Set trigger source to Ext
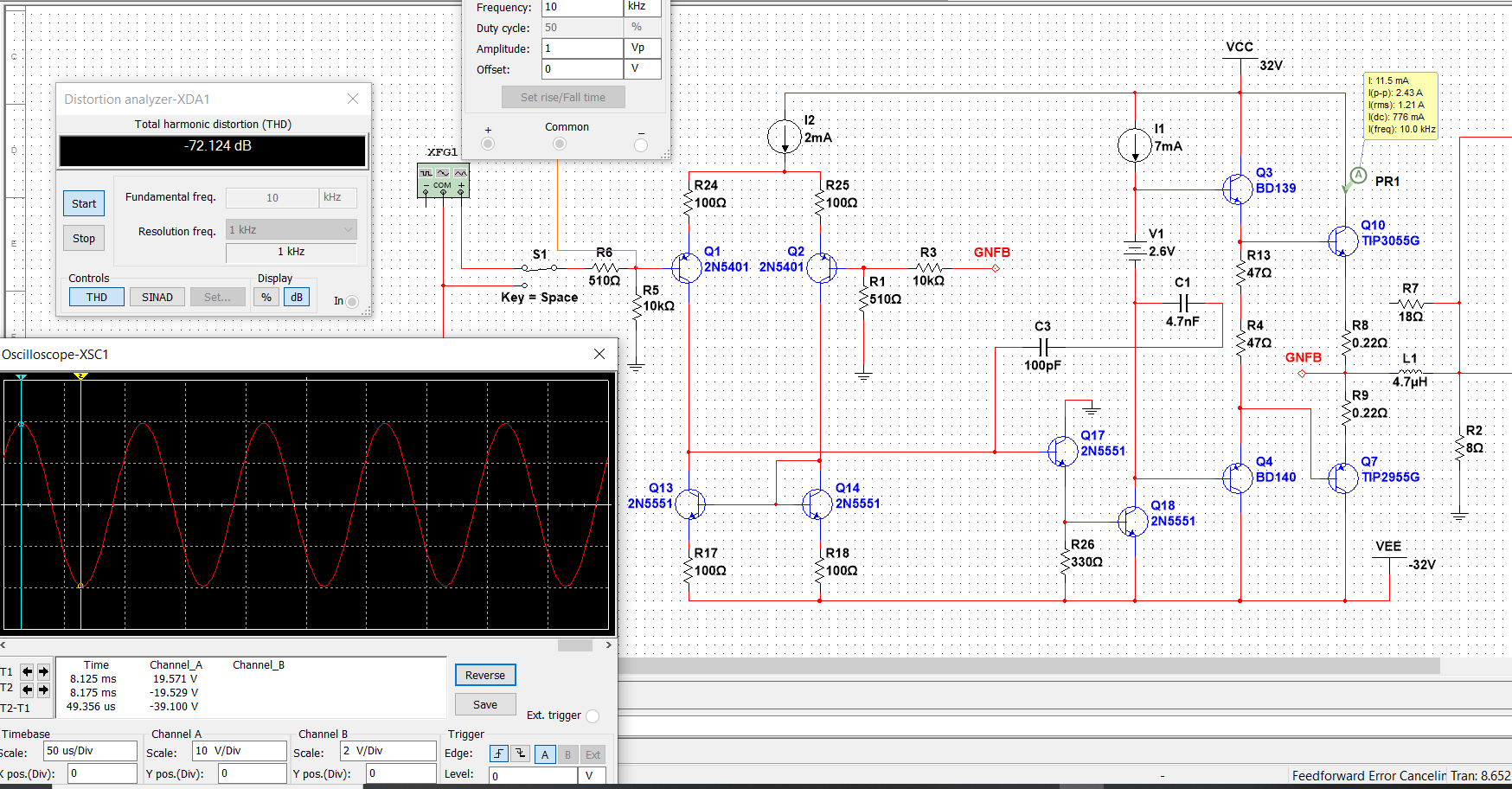Image resolution: width=1512 pixels, height=789 pixels. click(593, 754)
